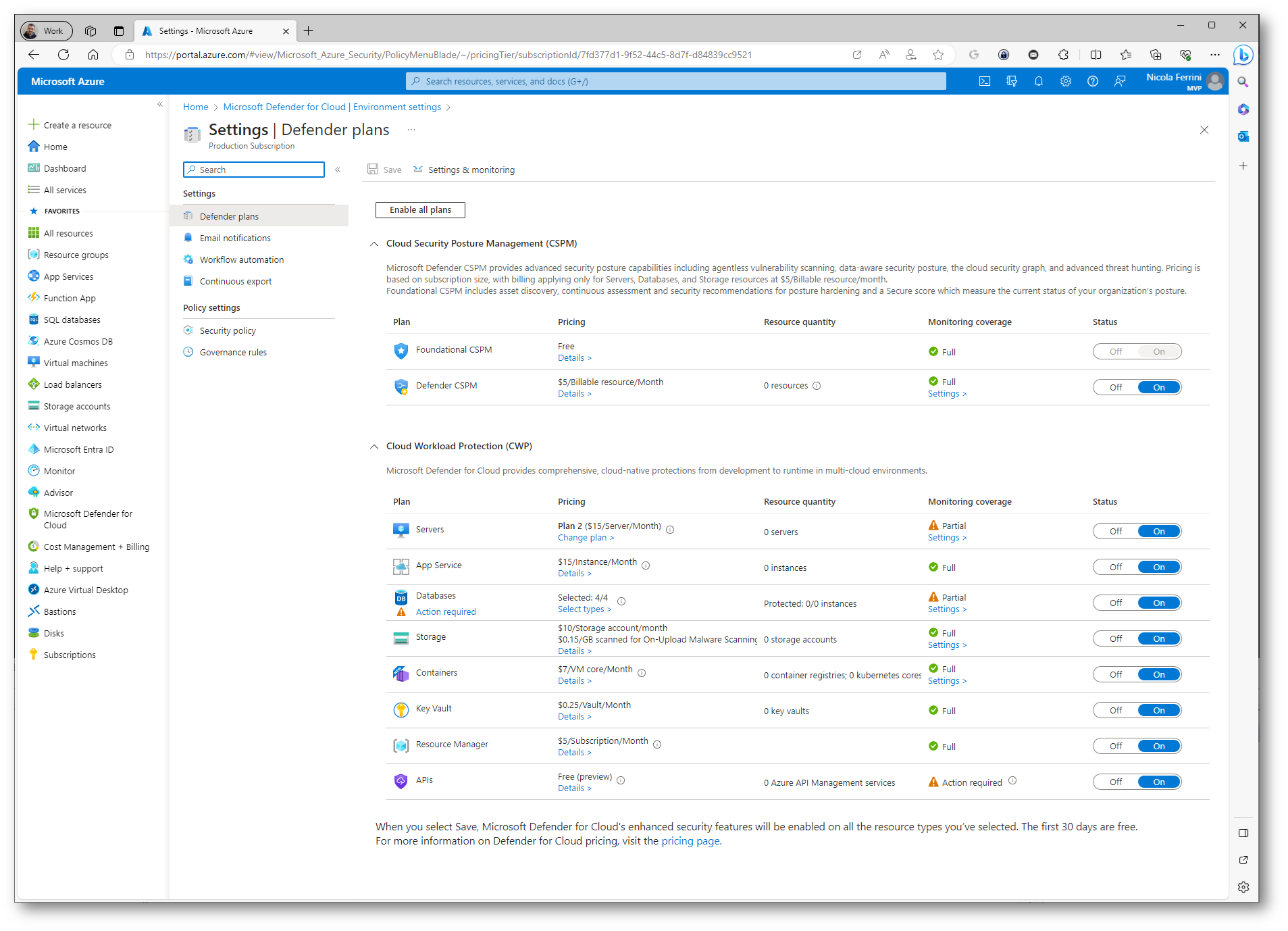
Task: Collapse Cloud Workload Protection section
Action: click(374, 447)
